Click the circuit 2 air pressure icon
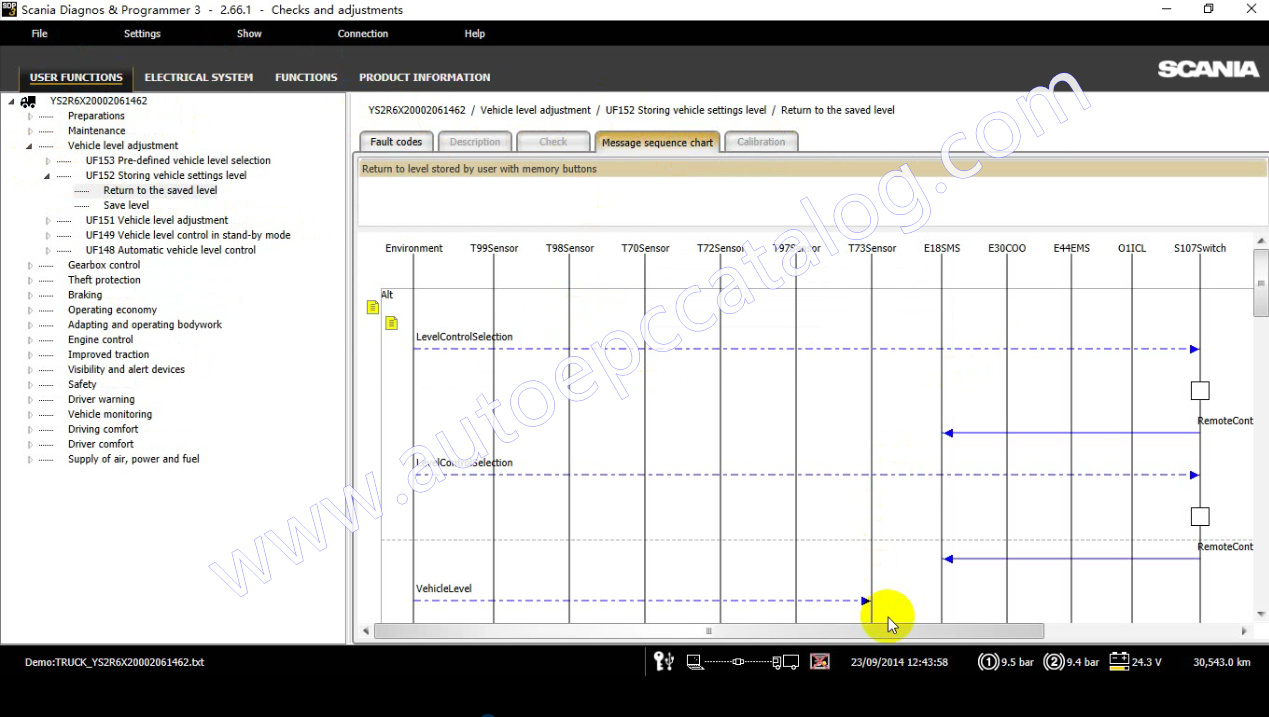 [1053, 661]
